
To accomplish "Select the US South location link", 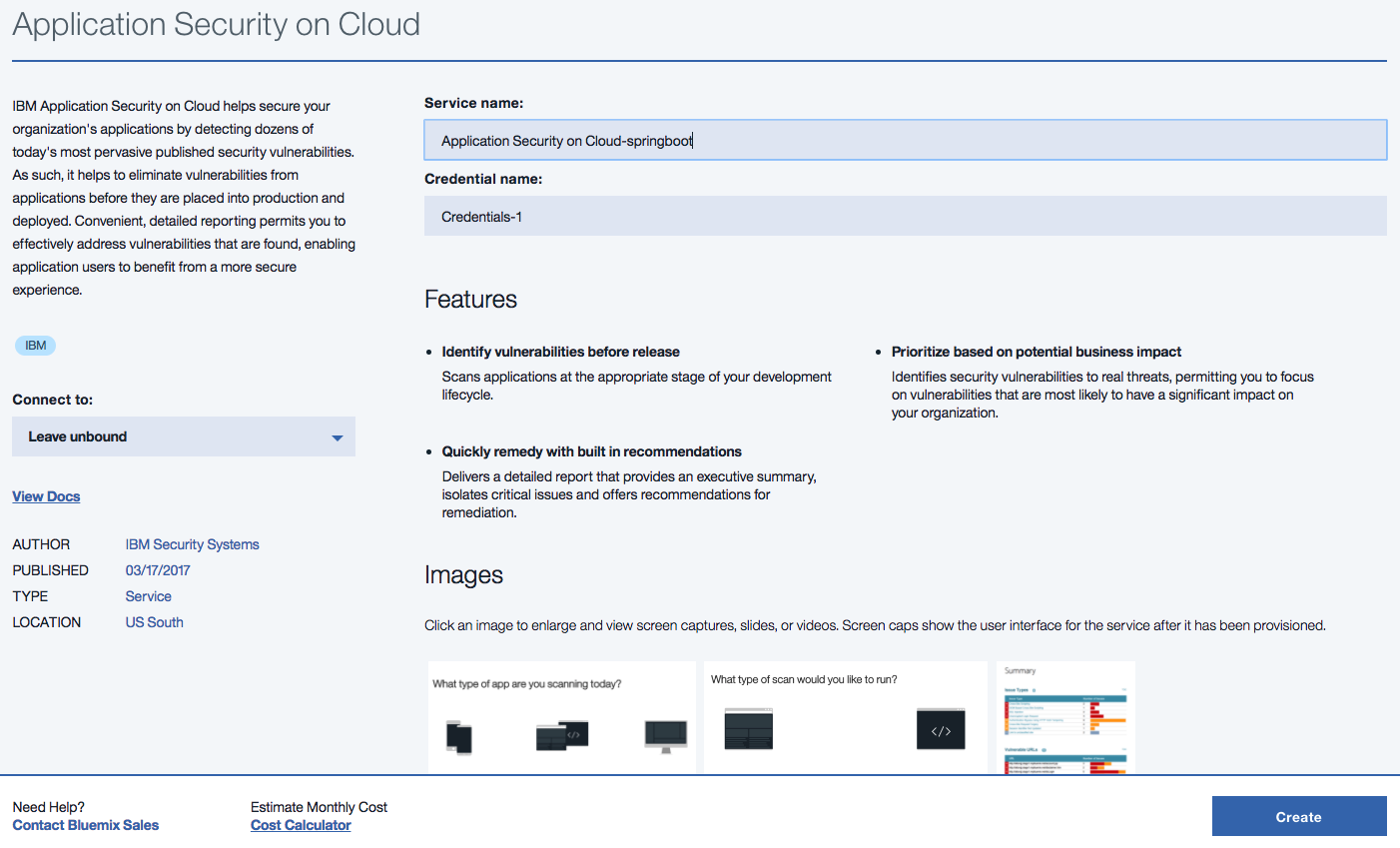I will coord(154,622).
